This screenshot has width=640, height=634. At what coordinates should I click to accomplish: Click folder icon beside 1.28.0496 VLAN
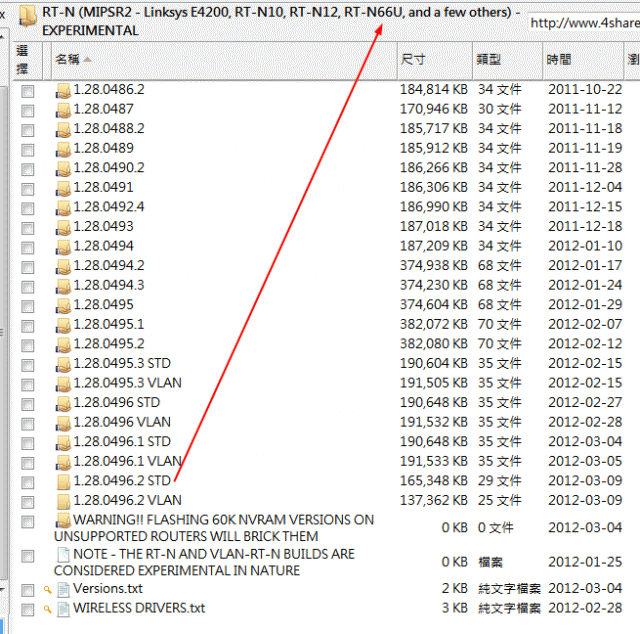[63, 423]
